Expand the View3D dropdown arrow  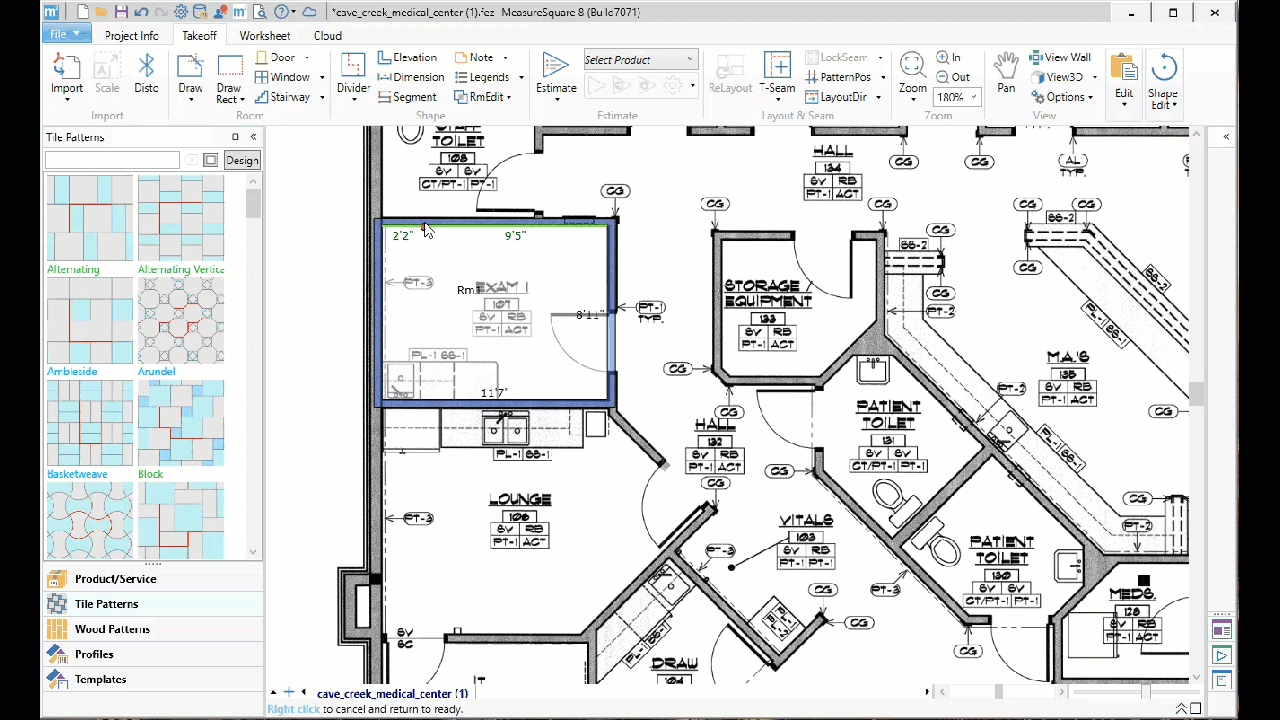(x=1094, y=77)
